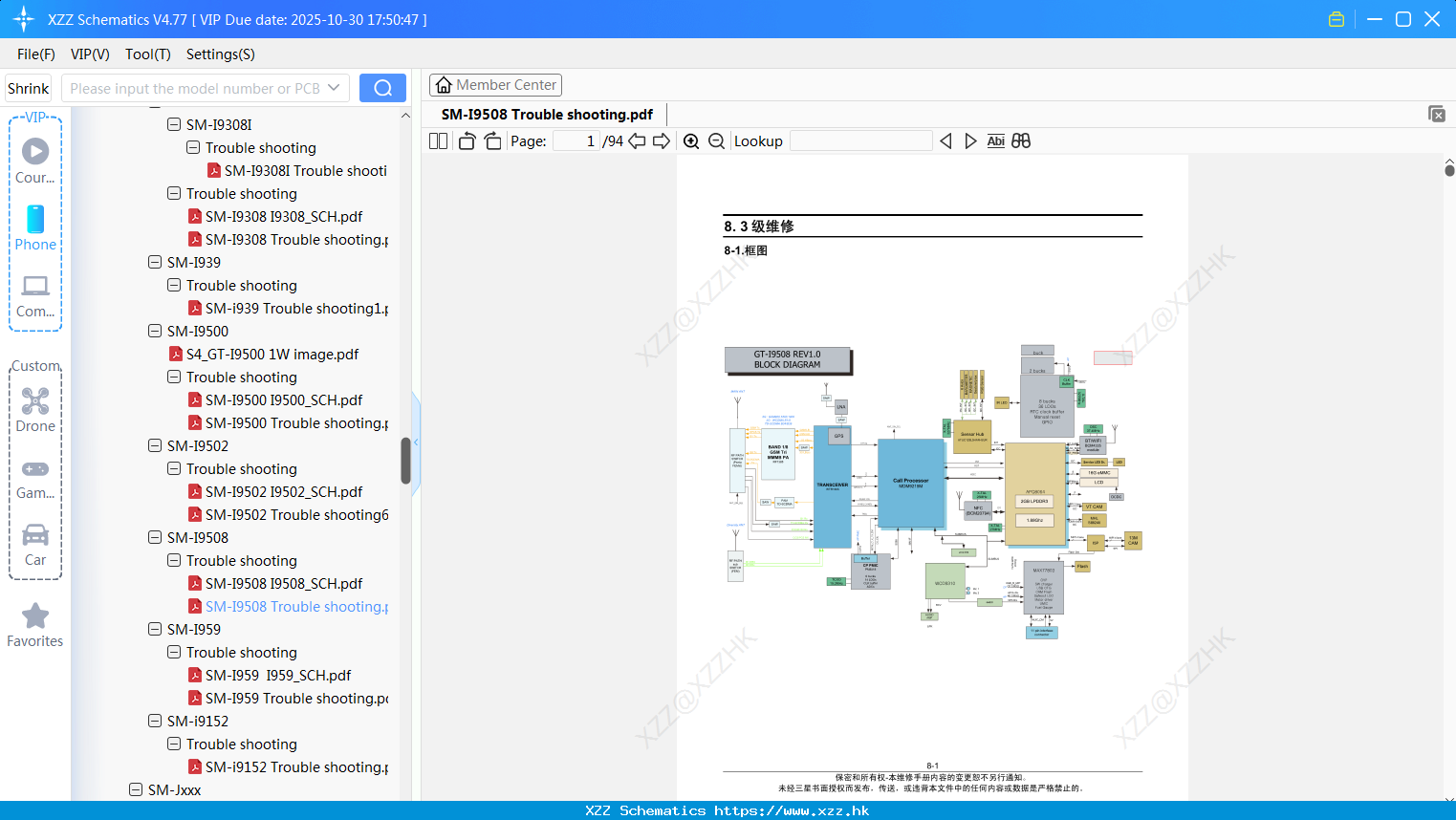Open SM-i9152 Trouble shooting file

click(288, 766)
